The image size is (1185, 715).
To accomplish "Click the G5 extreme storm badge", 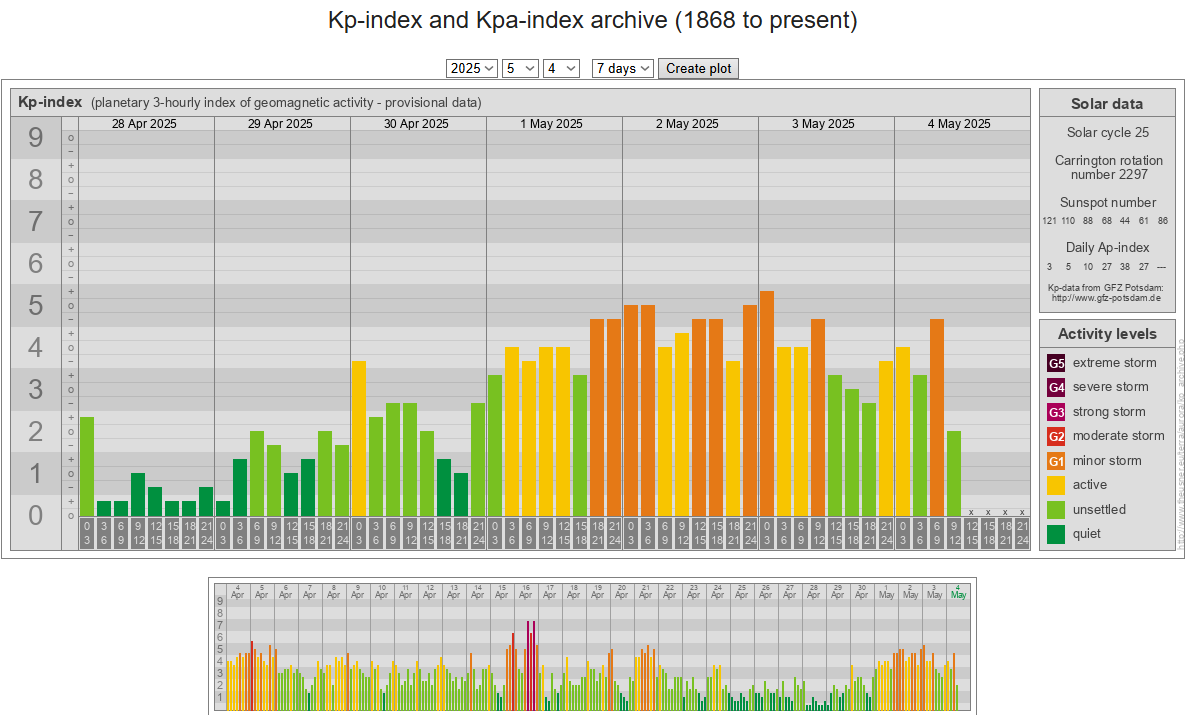I will [1056, 363].
